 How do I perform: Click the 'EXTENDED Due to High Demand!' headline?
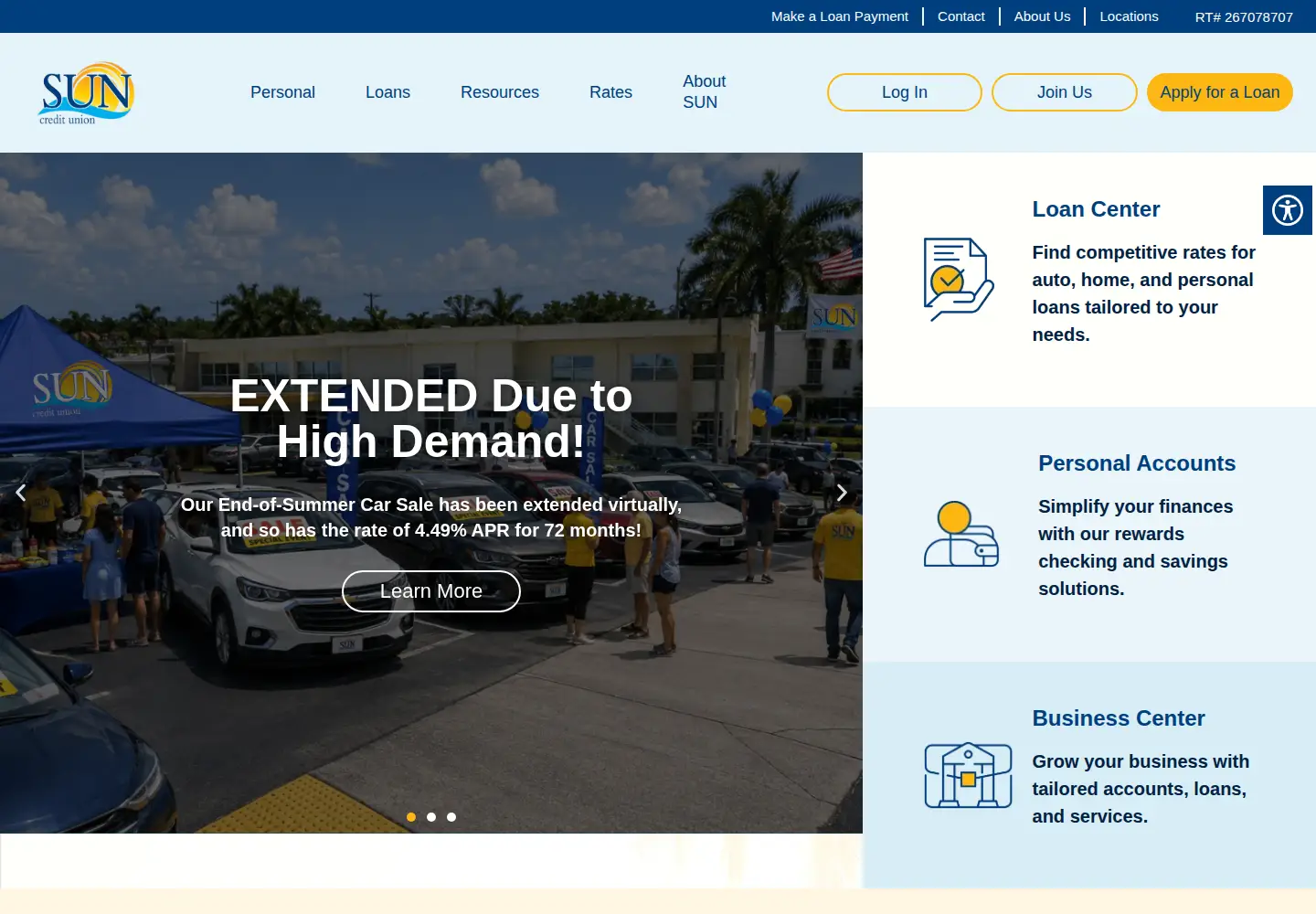click(x=431, y=419)
